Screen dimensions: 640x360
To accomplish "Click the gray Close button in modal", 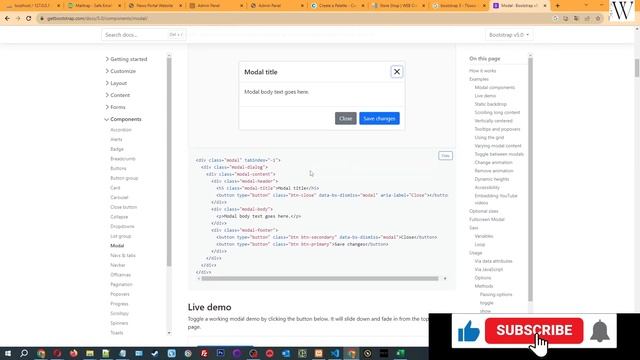I will point(345,118).
